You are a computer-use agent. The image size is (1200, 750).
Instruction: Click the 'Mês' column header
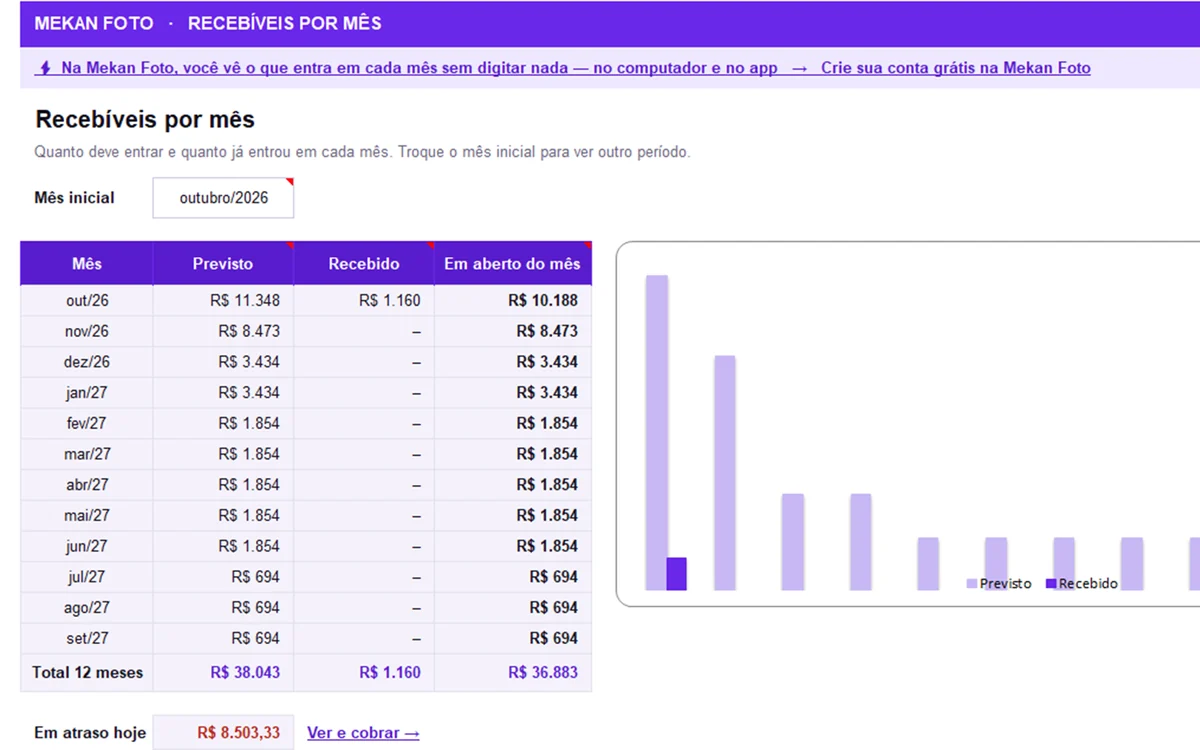point(87,264)
